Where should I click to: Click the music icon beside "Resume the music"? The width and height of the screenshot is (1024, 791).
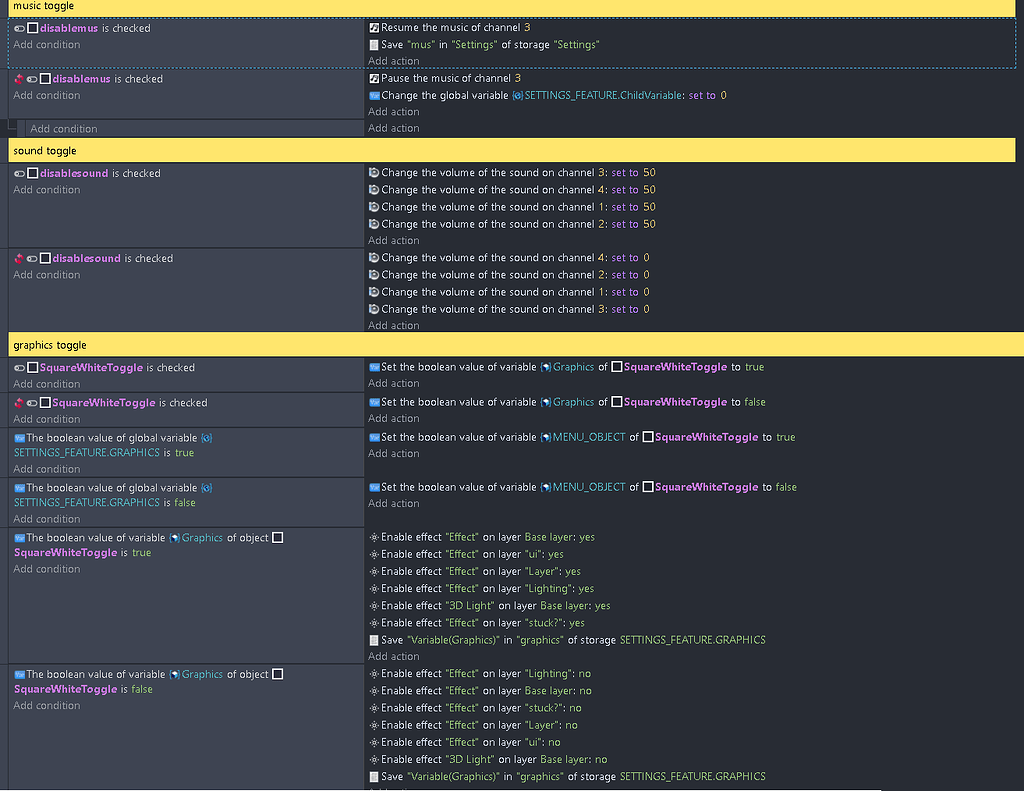374,28
